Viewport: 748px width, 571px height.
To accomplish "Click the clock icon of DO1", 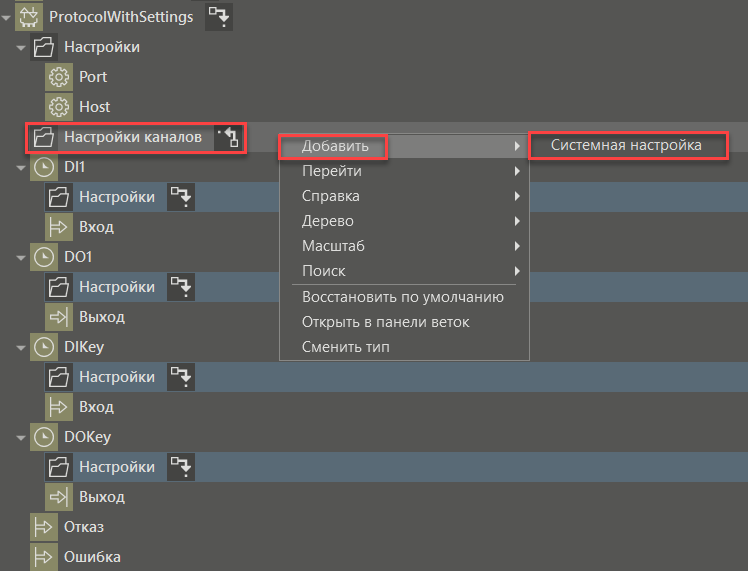I will pos(44,257).
